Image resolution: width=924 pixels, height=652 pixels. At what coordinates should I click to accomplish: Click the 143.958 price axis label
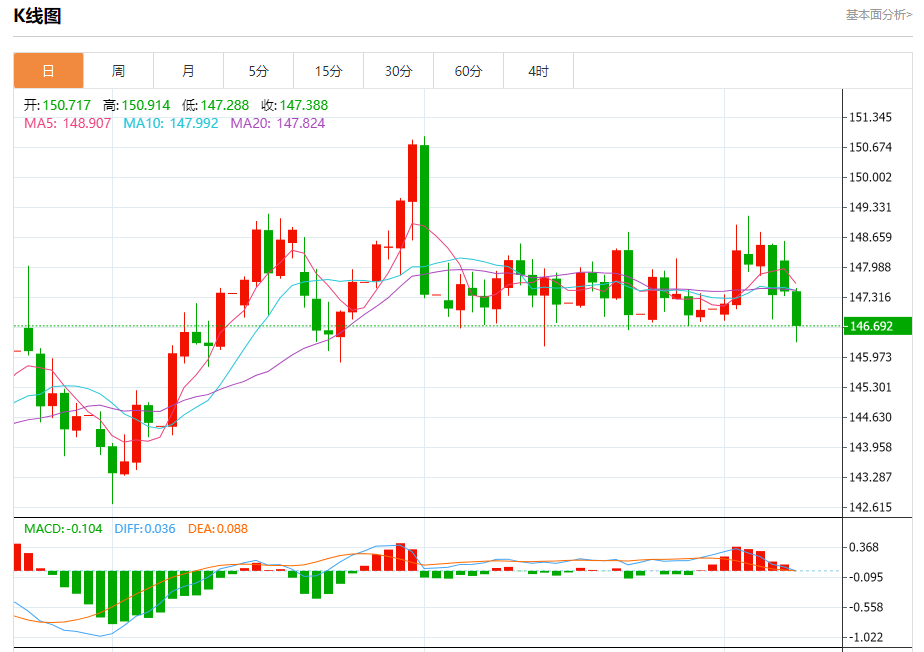click(870, 447)
